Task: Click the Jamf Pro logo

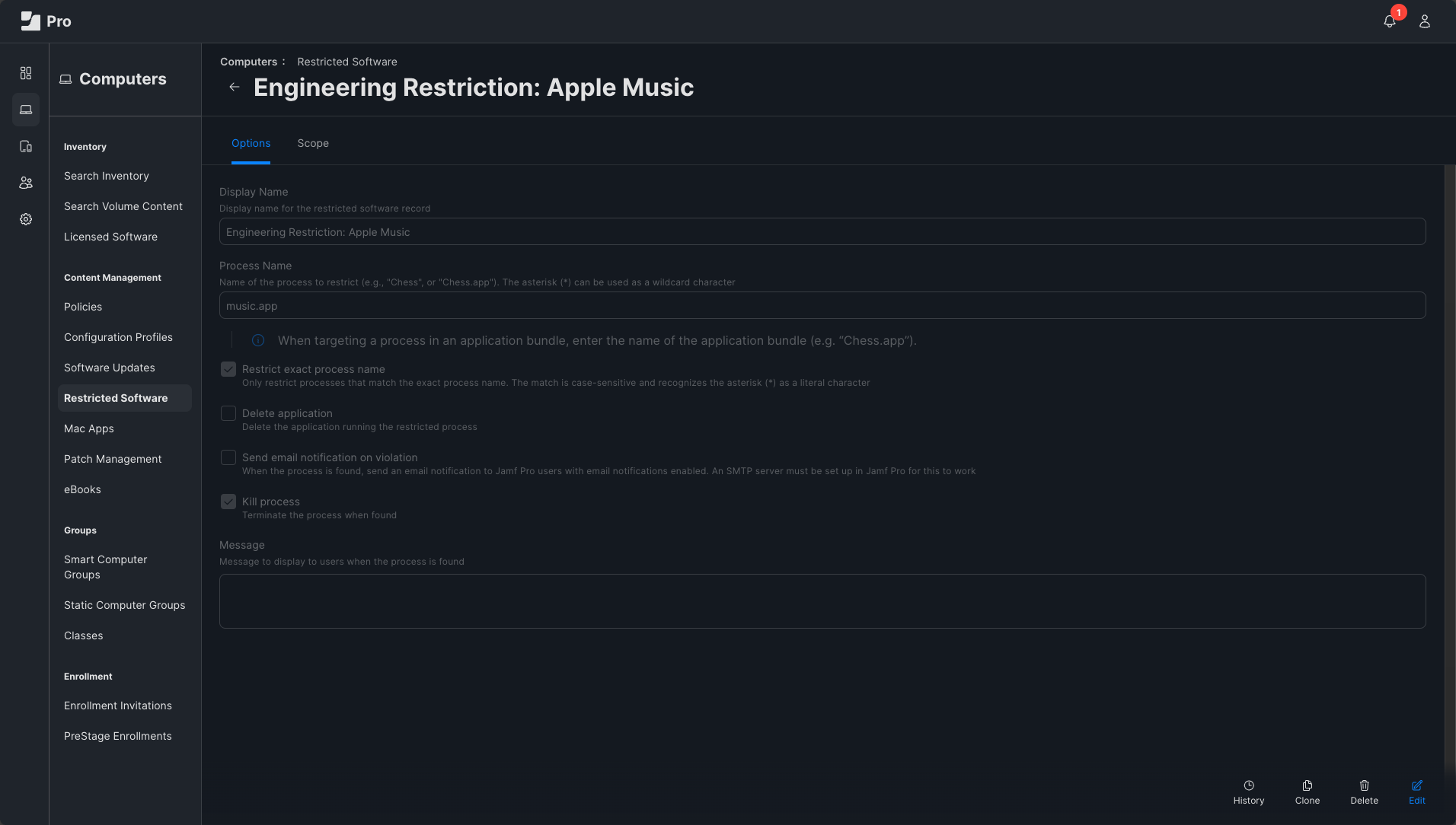Action: (x=46, y=21)
